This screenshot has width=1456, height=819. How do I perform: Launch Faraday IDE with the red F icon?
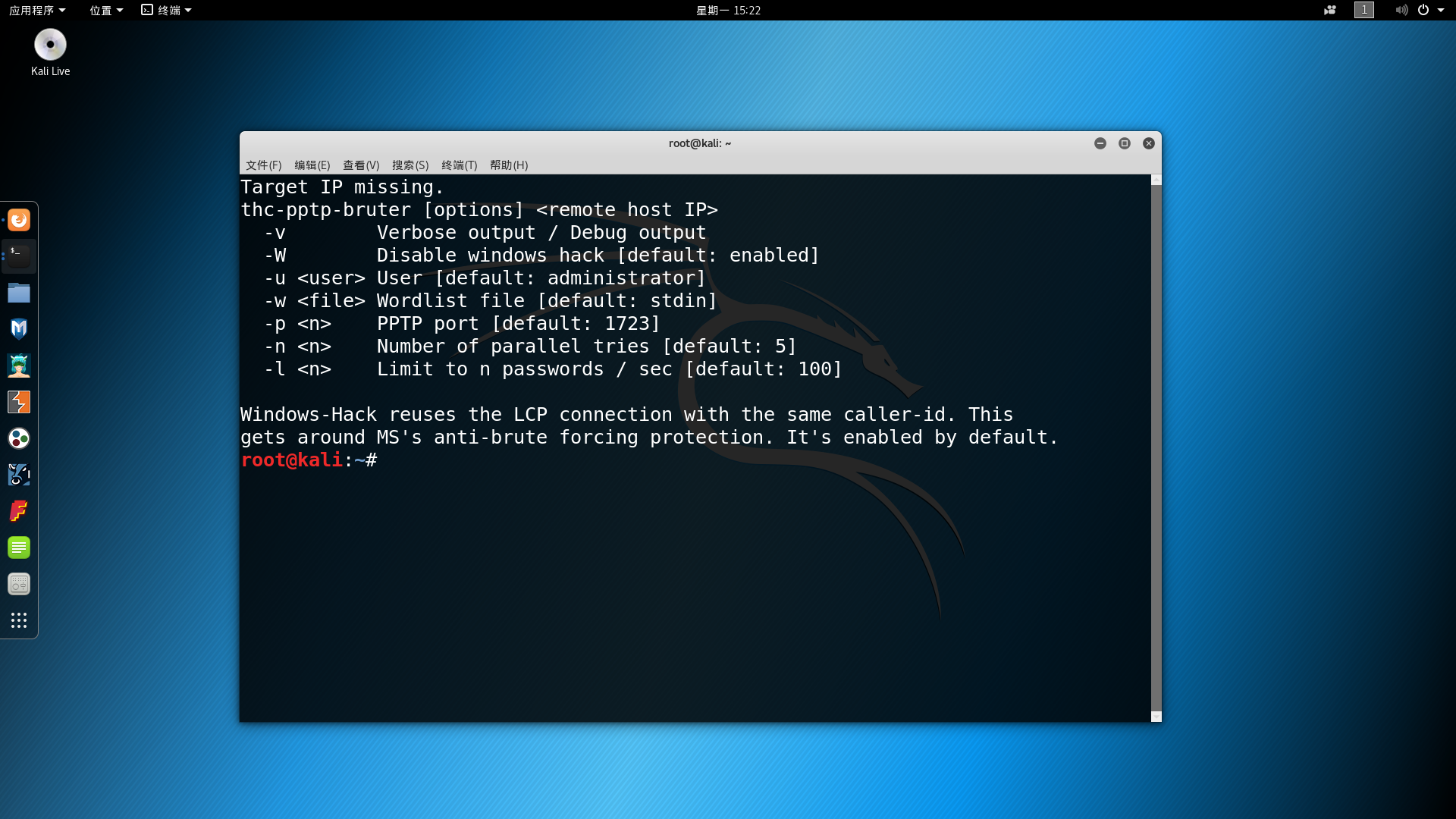(x=19, y=511)
